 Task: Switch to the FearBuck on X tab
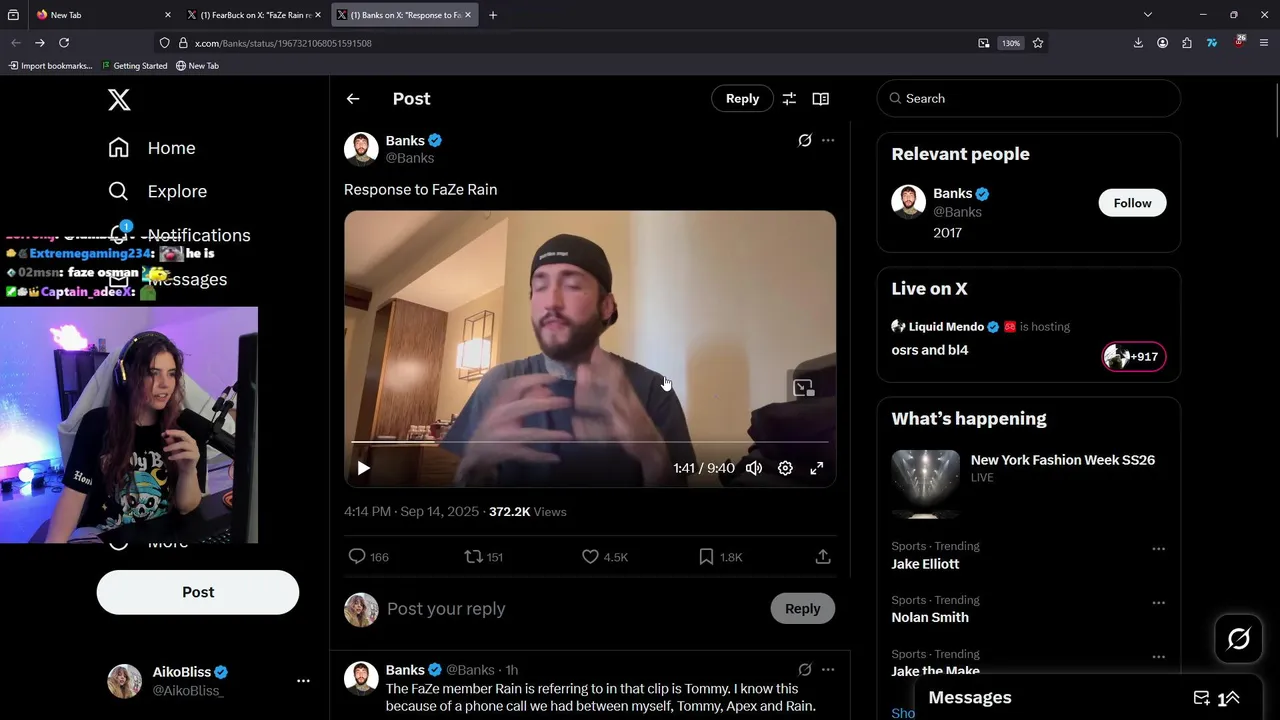point(254,15)
